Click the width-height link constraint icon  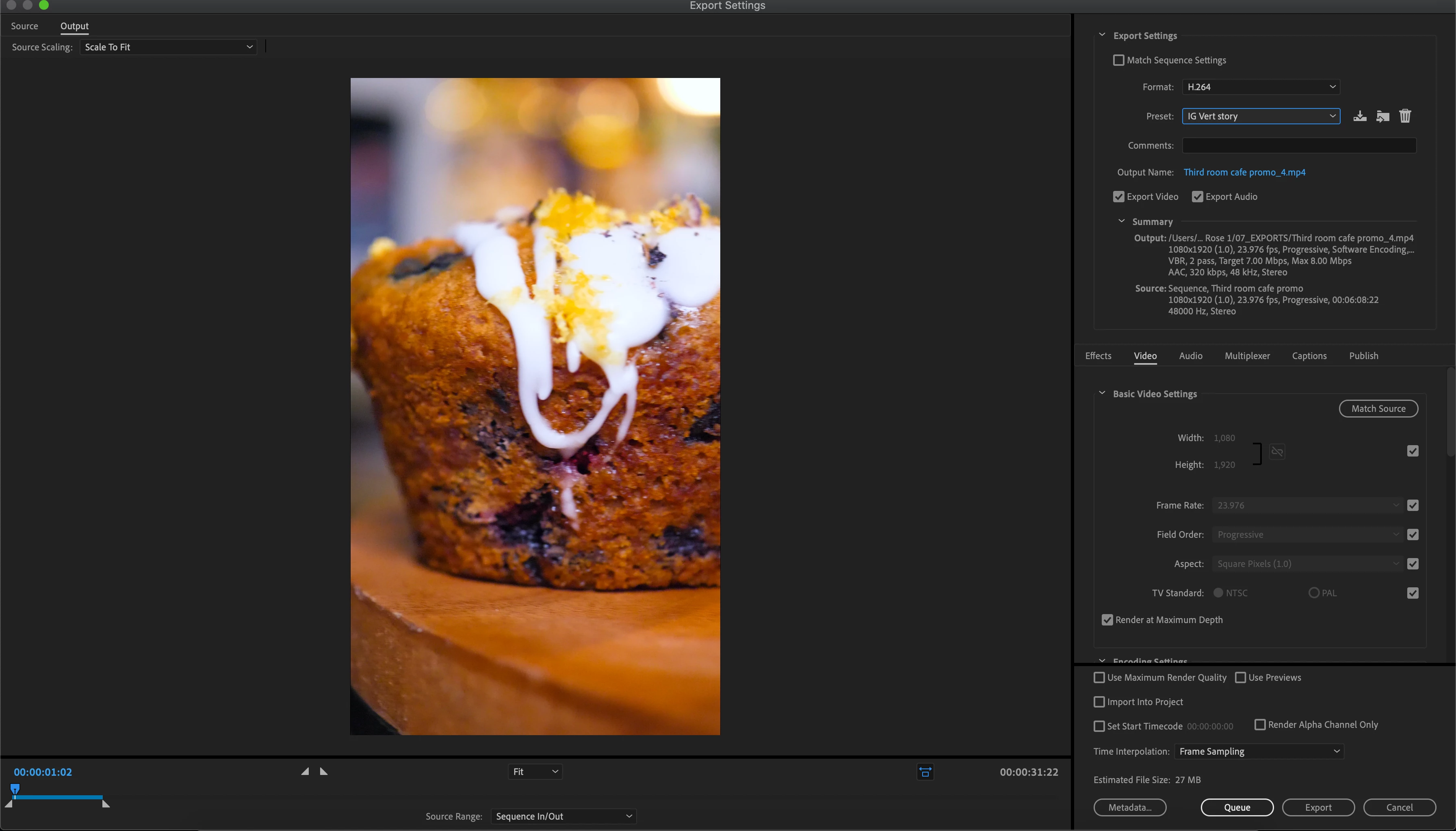click(1277, 452)
